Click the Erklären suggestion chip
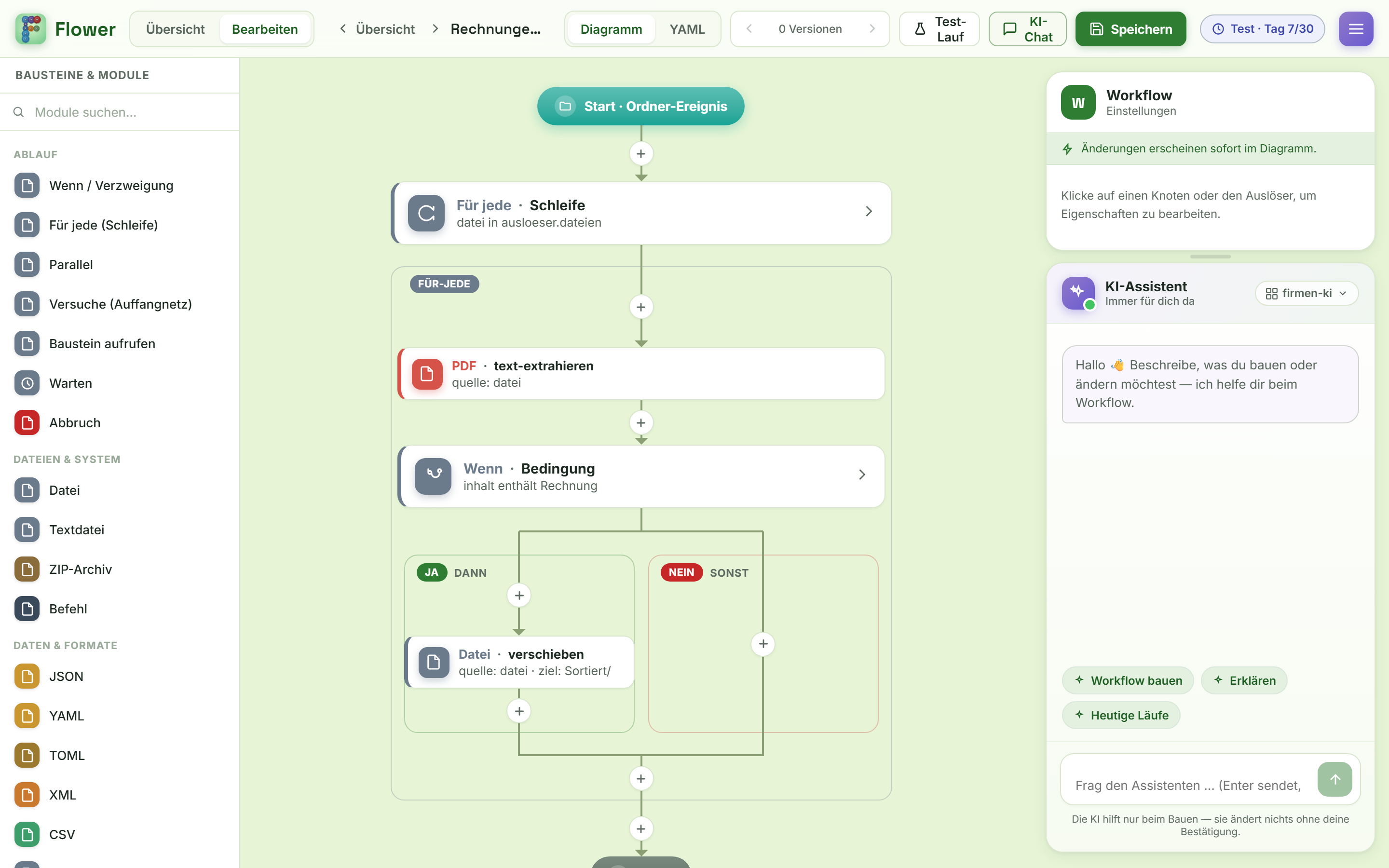This screenshot has width=1389, height=868. 1244,680
